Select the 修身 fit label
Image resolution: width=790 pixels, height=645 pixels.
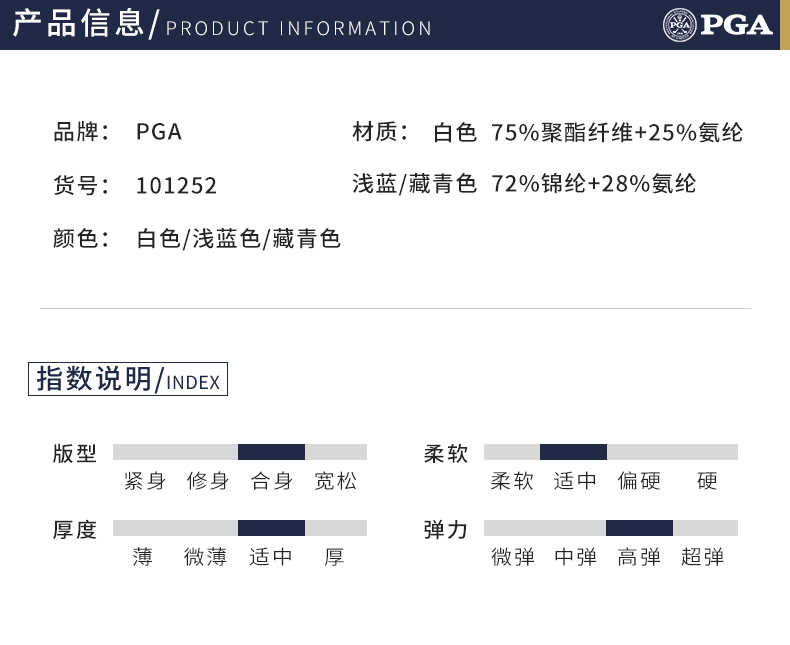click(x=208, y=481)
